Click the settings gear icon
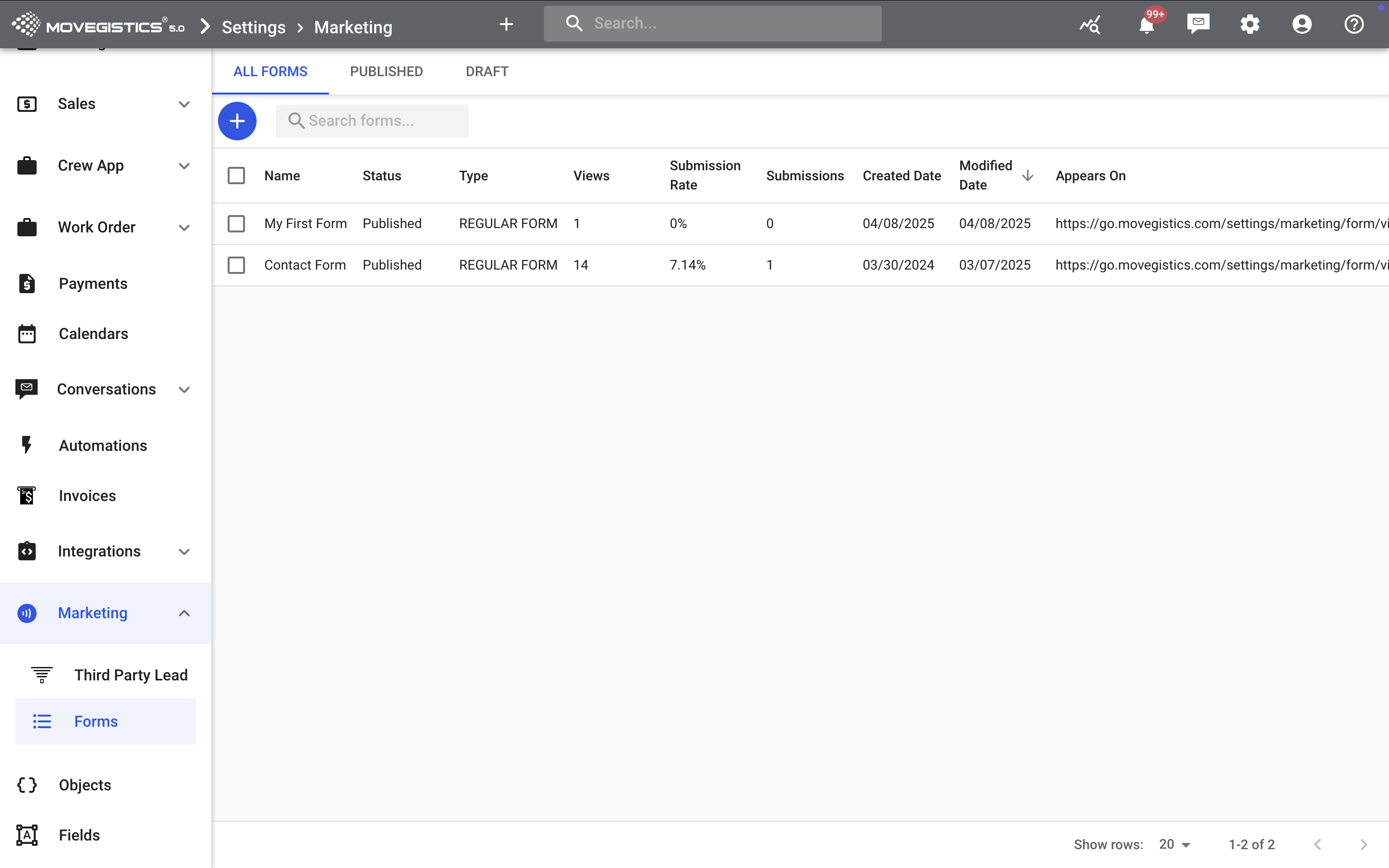 pyautogui.click(x=1250, y=24)
